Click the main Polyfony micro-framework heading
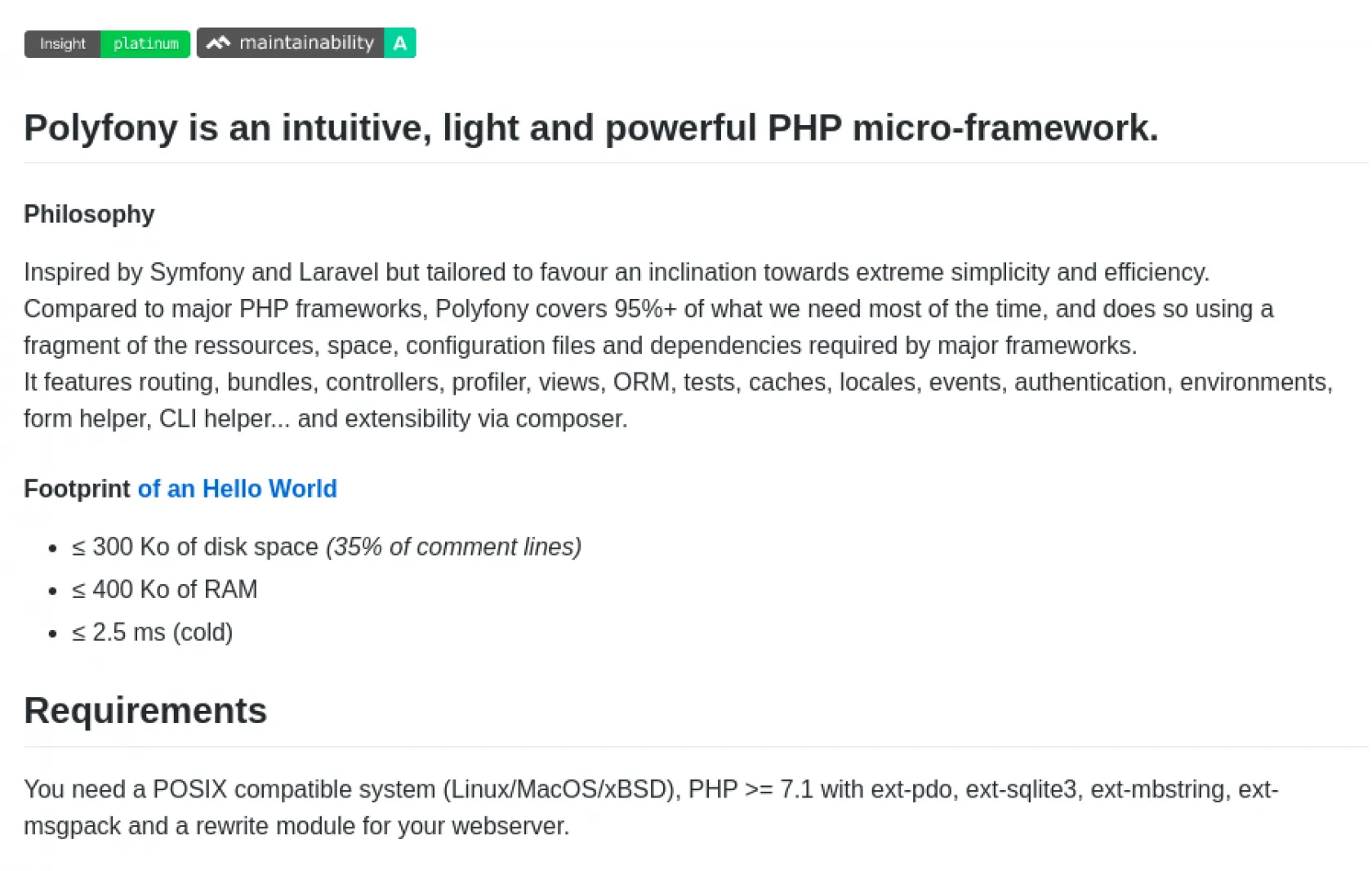This screenshot has height=871, width=1372. point(590,128)
